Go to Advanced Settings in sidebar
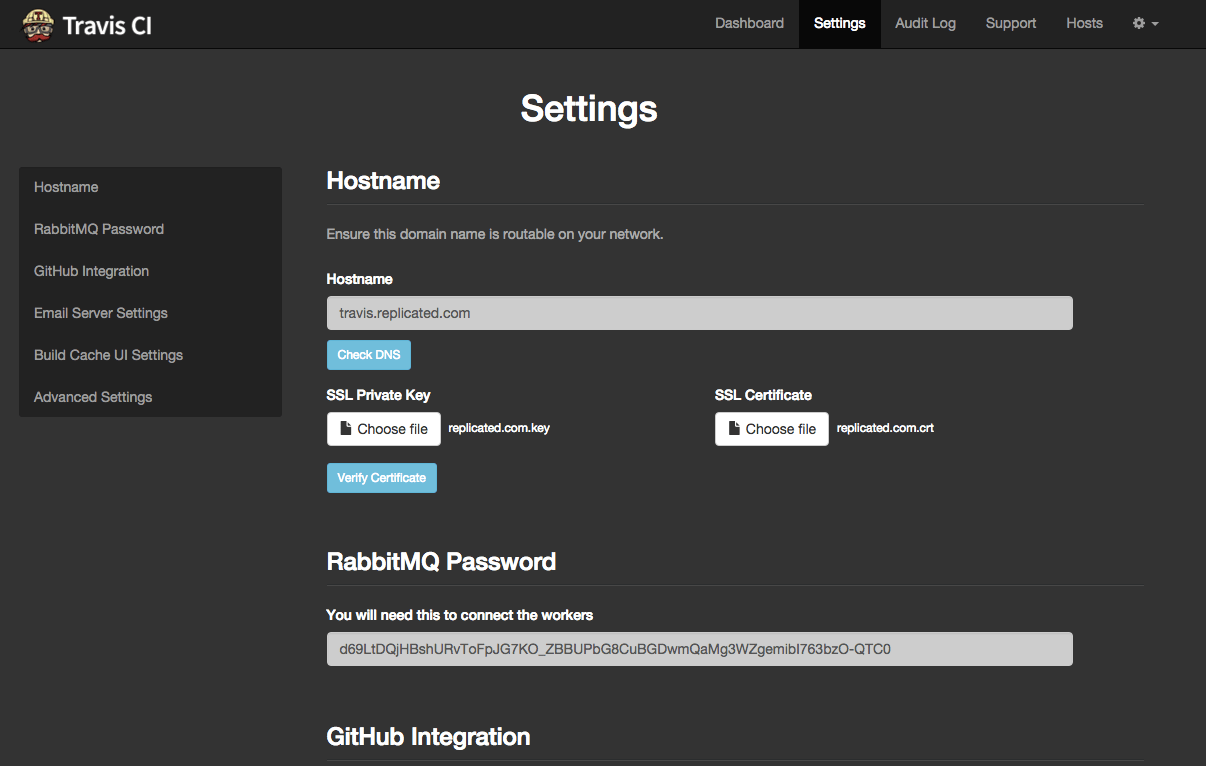1206x766 pixels. [150, 397]
